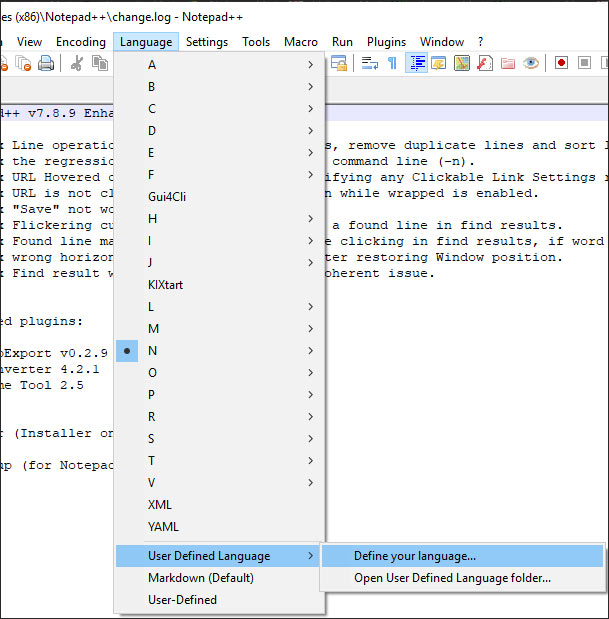Open the ? help menu
609x619 pixels.
click(x=480, y=42)
